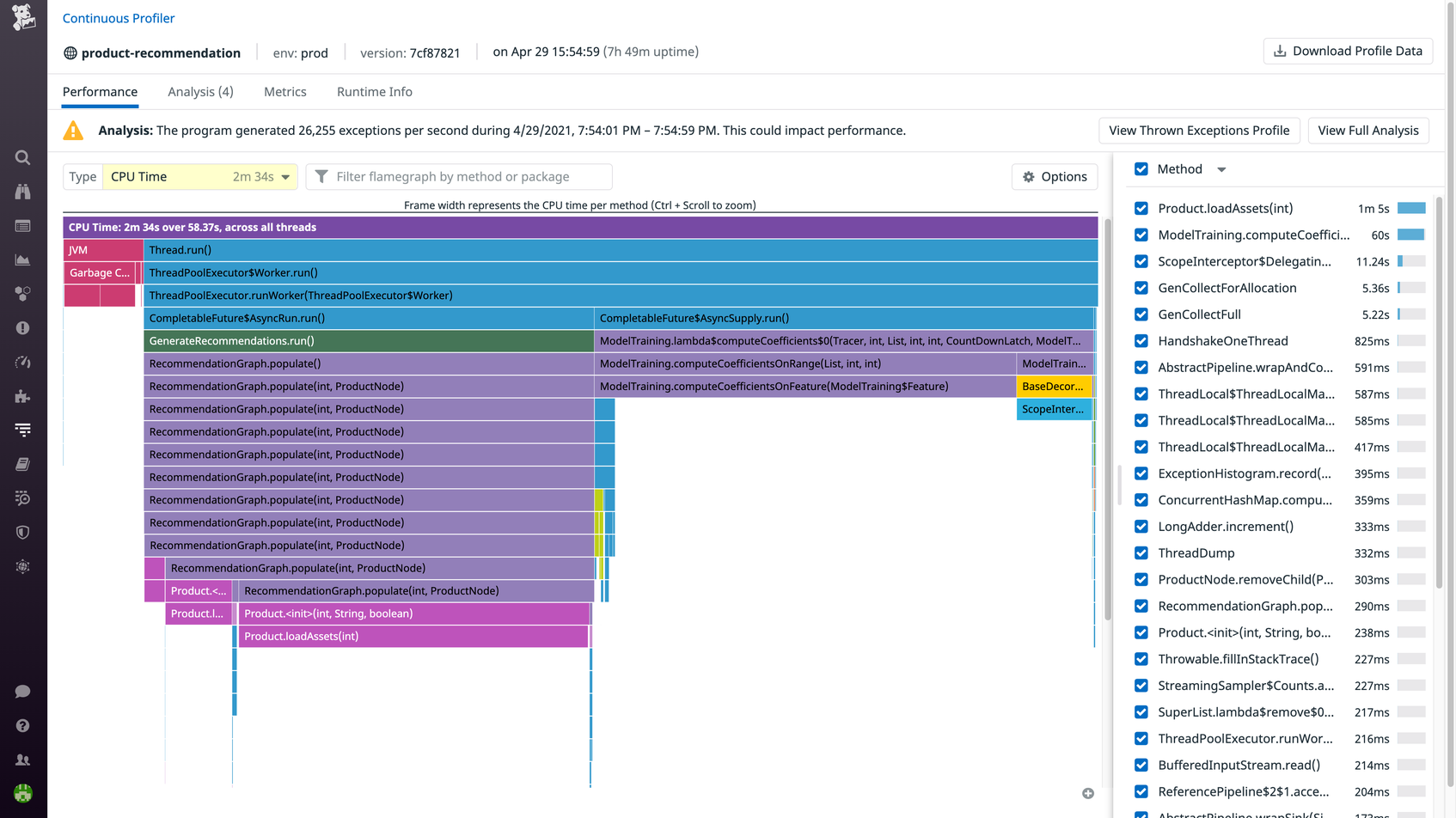Open the Events list icon in sidebar
Viewport: 1456px width, 818px height.
[22, 226]
